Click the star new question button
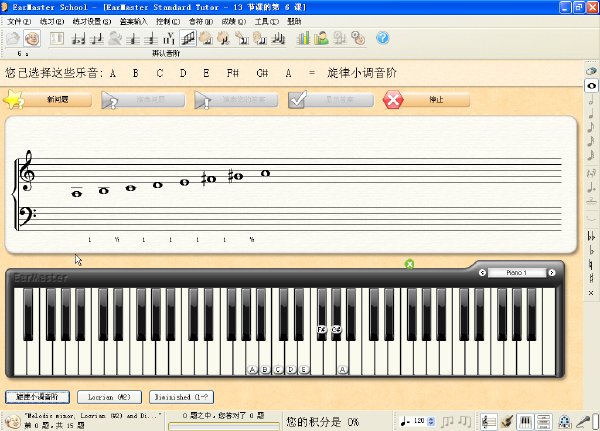The width and height of the screenshot is (600, 431). [x=47, y=100]
